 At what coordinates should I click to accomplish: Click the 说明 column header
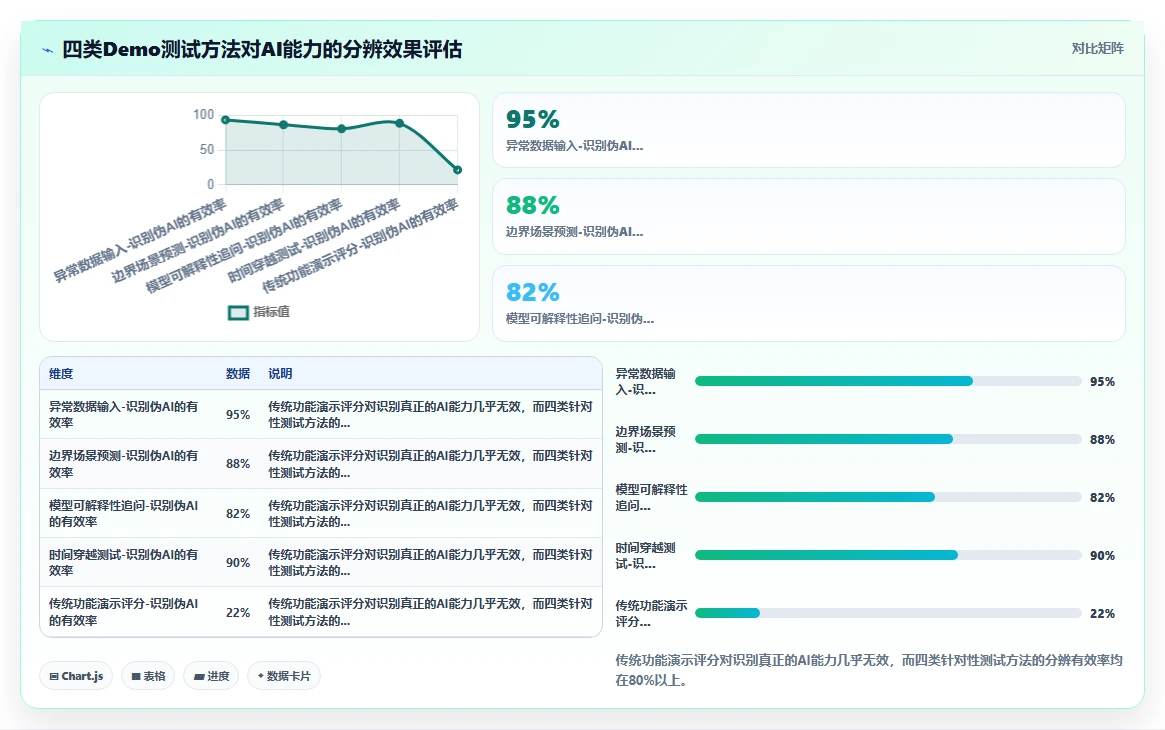(x=280, y=374)
